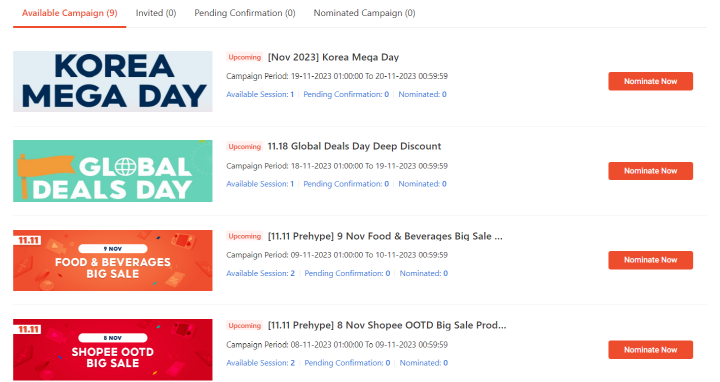Open the Pending Confirmation (0) tab
The width and height of the screenshot is (720, 382).
point(245,13)
